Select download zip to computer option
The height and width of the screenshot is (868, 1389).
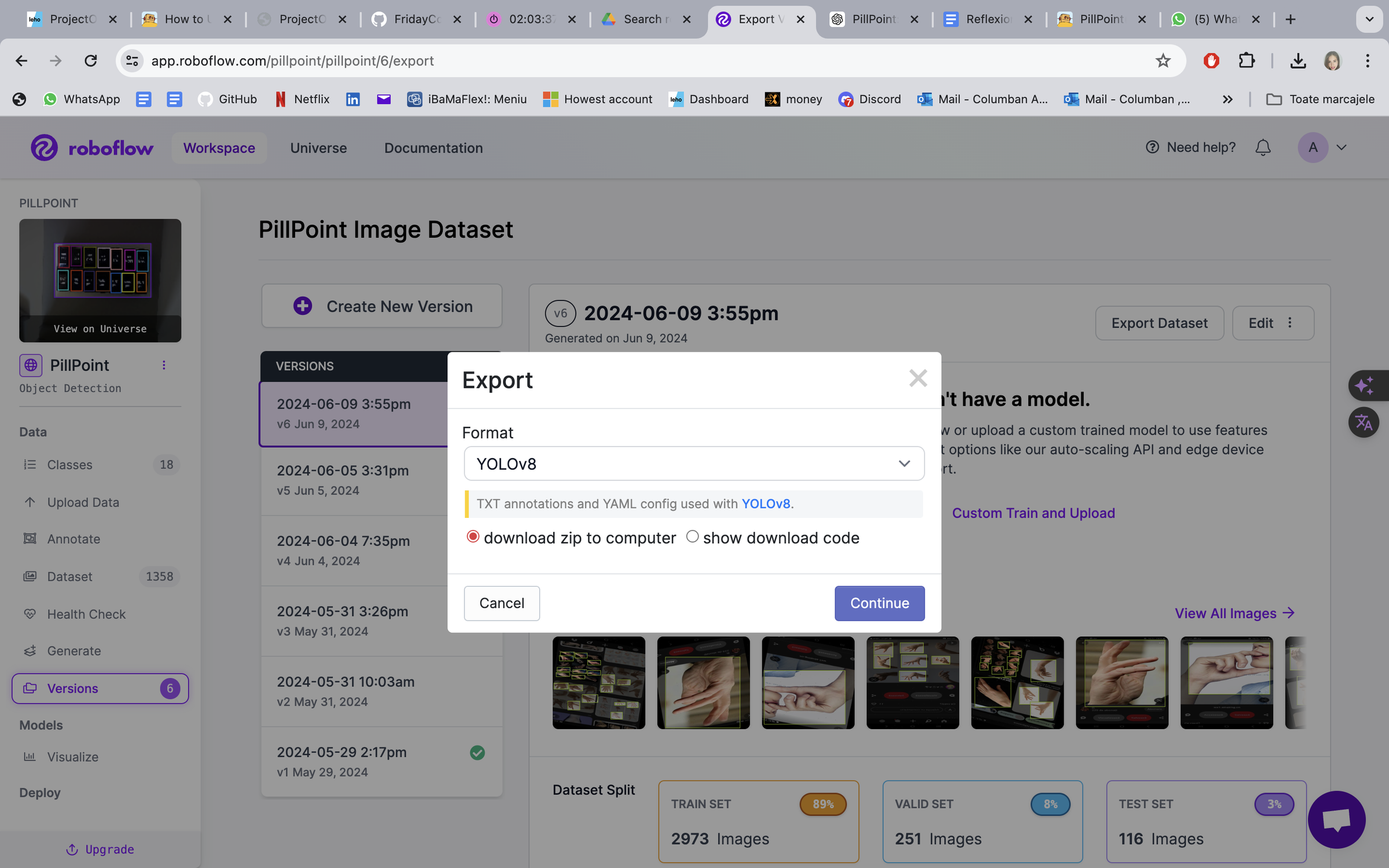tap(473, 537)
